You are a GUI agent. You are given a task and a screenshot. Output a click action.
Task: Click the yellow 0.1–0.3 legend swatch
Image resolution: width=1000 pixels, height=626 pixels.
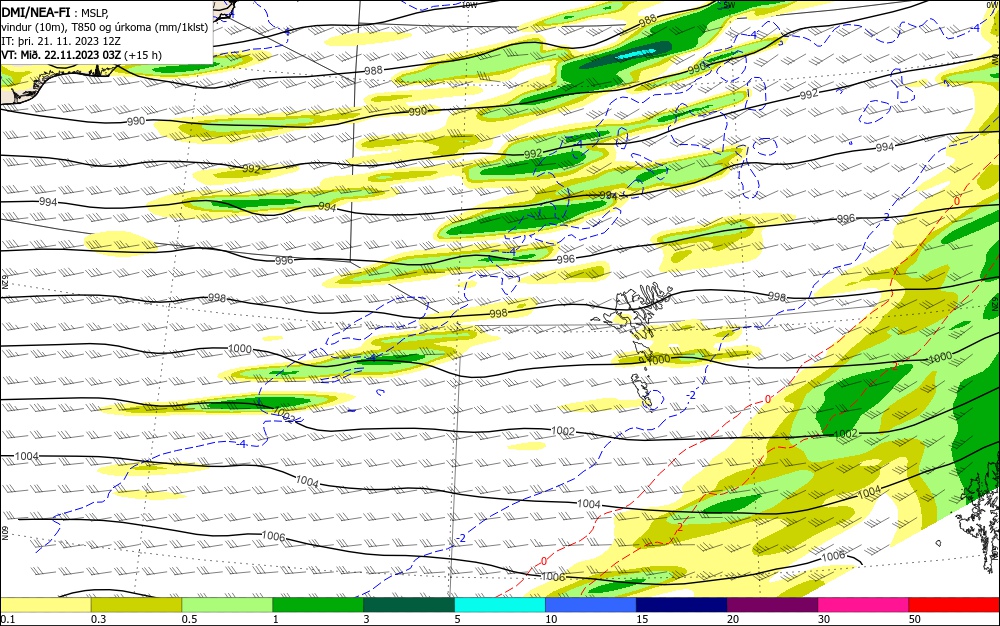click(x=45, y=605)
